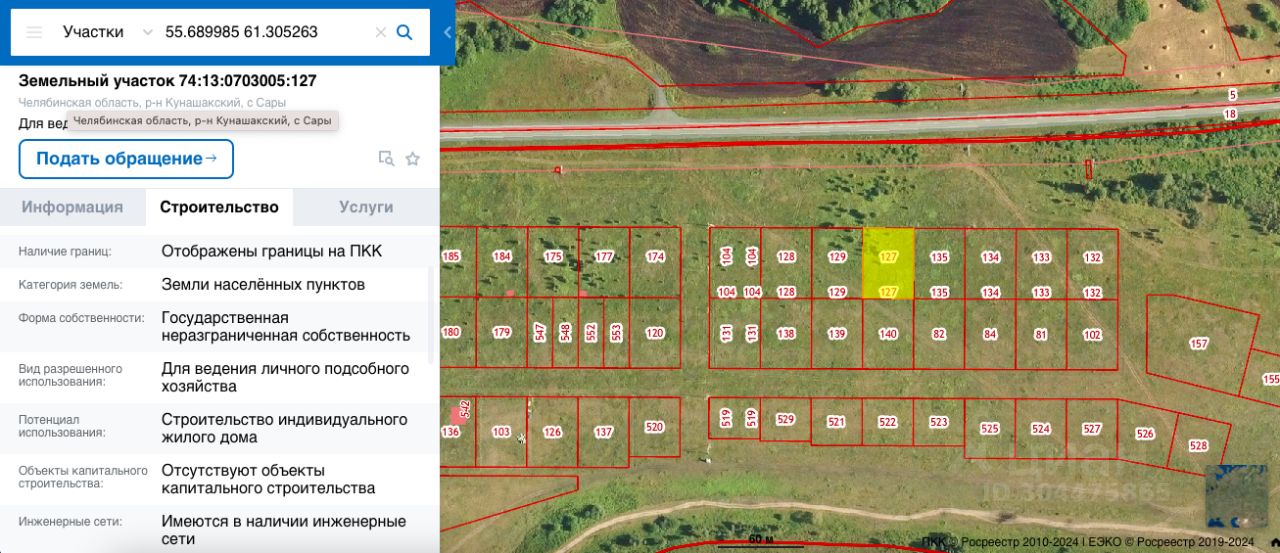
Task: Click map parcel label 84
Action: 990,334
